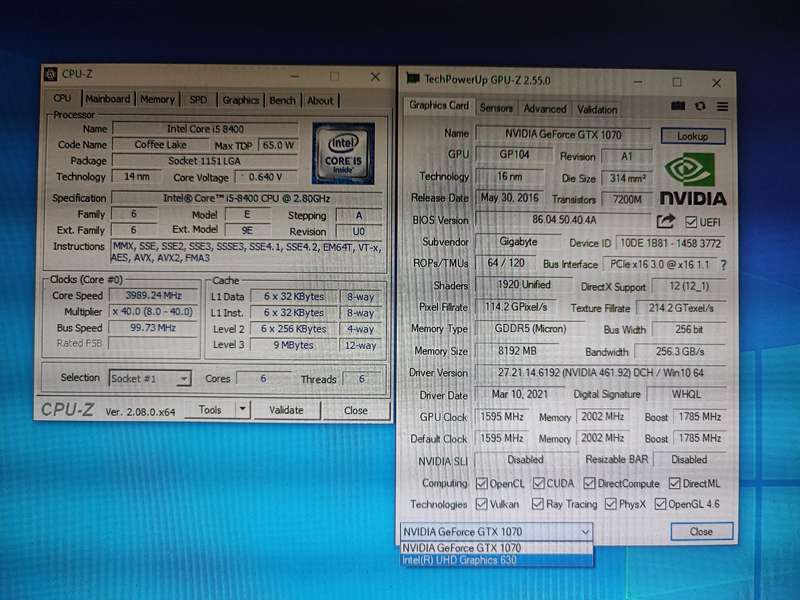Viewport: 800px width, 600px height.
Task: Open the Advanced tab in GPU-Z
Action: pyautogui.click(x=545, y=109)
